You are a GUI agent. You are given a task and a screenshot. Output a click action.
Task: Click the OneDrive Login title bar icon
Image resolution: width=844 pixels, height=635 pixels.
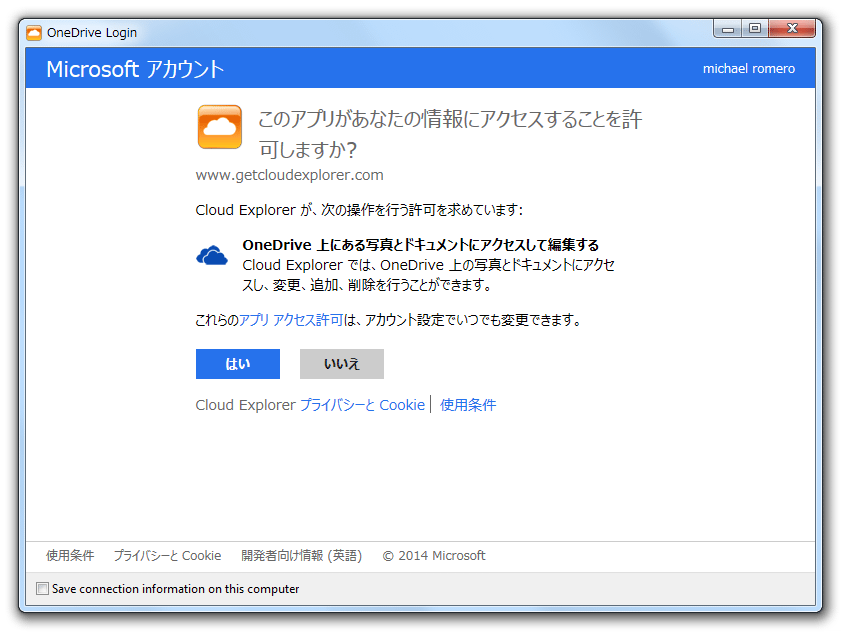coord(34,33)
